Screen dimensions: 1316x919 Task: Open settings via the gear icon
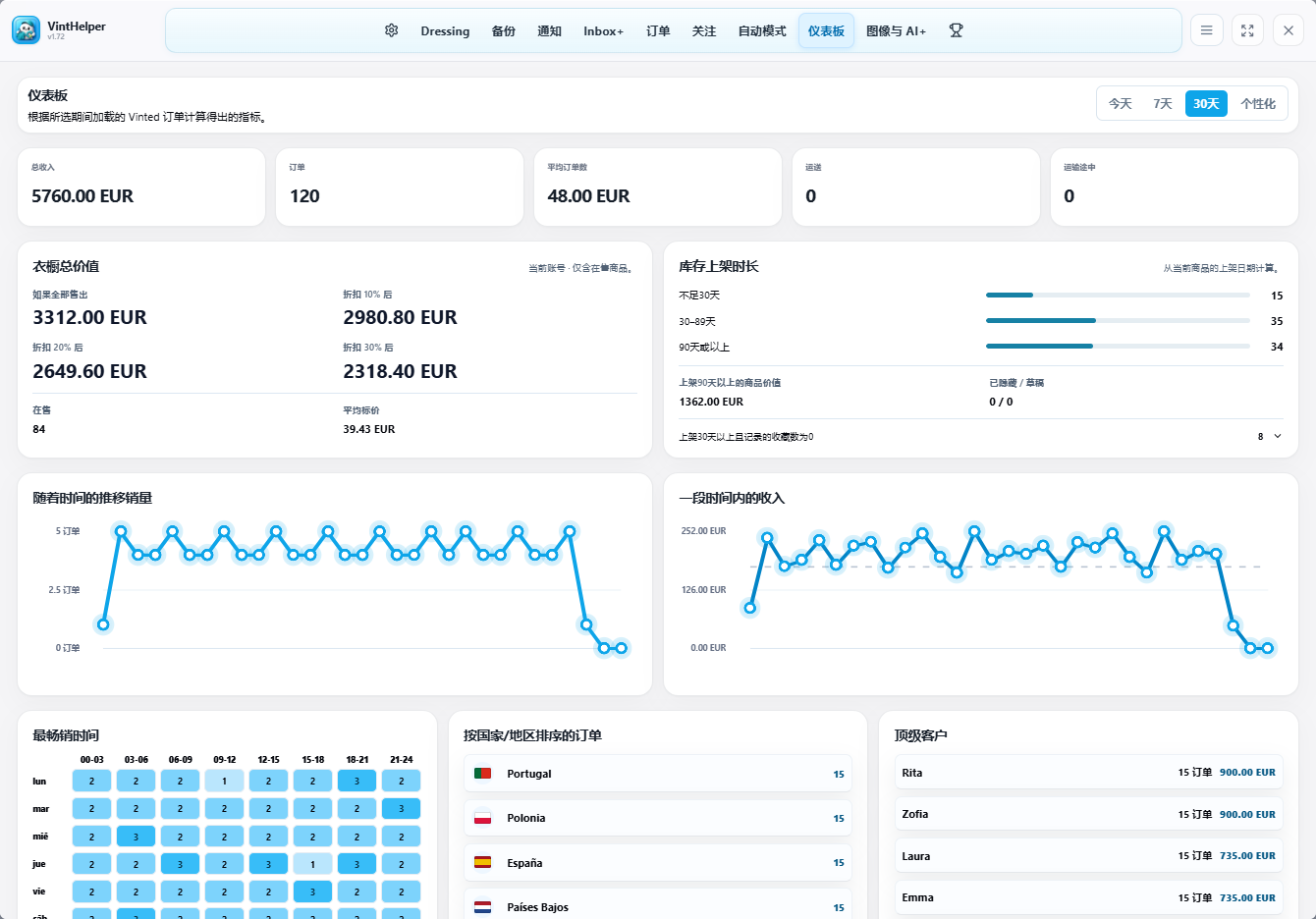tap(392, 30)
